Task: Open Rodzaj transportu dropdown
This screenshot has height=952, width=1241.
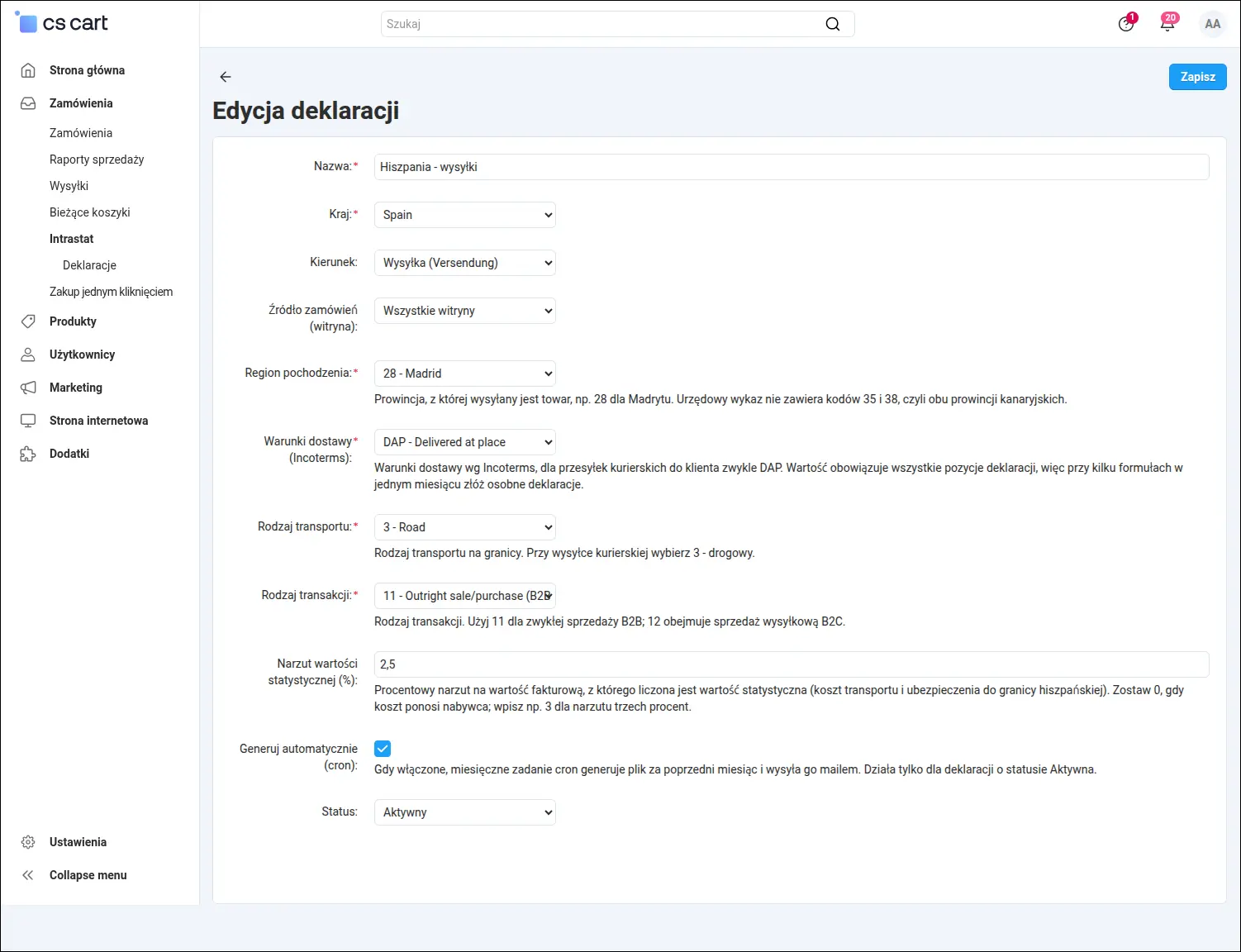Action: [x=464, y=527]
